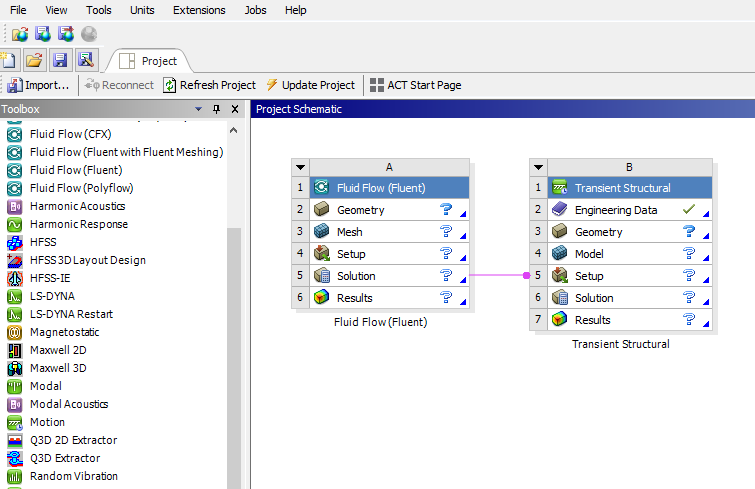Click the New project icon
The width and height of the screenshot is (755, 489).
pyautogui.click(x=9, y=60)
